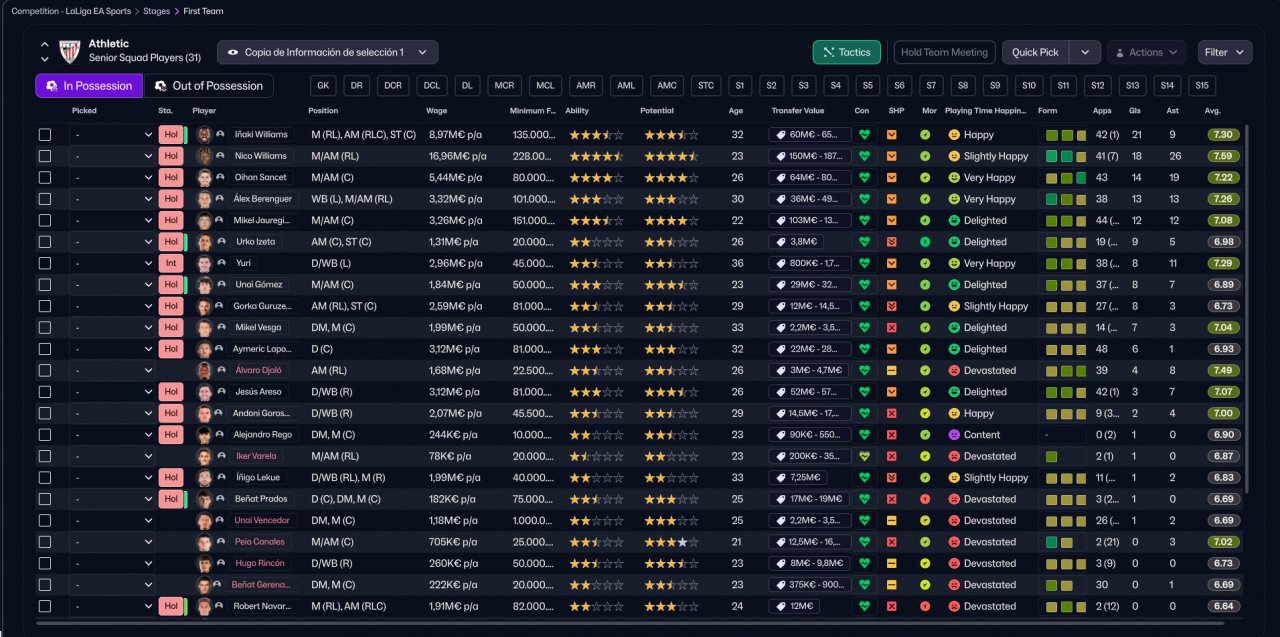Click Iñaki Williams' condition heart icon
This screenshot has width=1280, height=637.
[x=865, y=134]
